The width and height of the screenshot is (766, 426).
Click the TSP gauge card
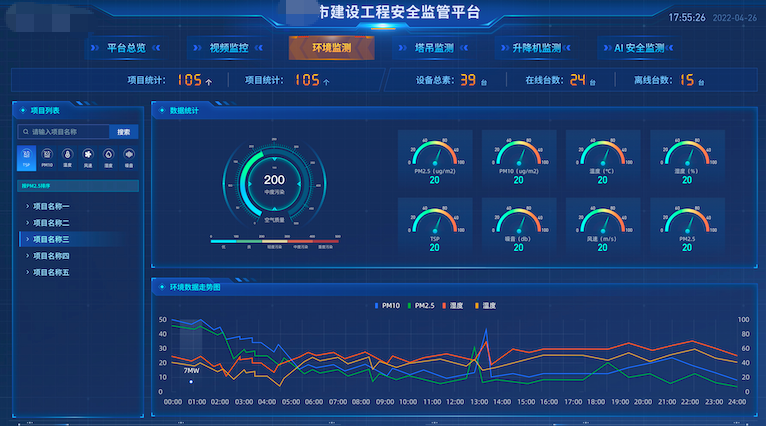[435, 225]
